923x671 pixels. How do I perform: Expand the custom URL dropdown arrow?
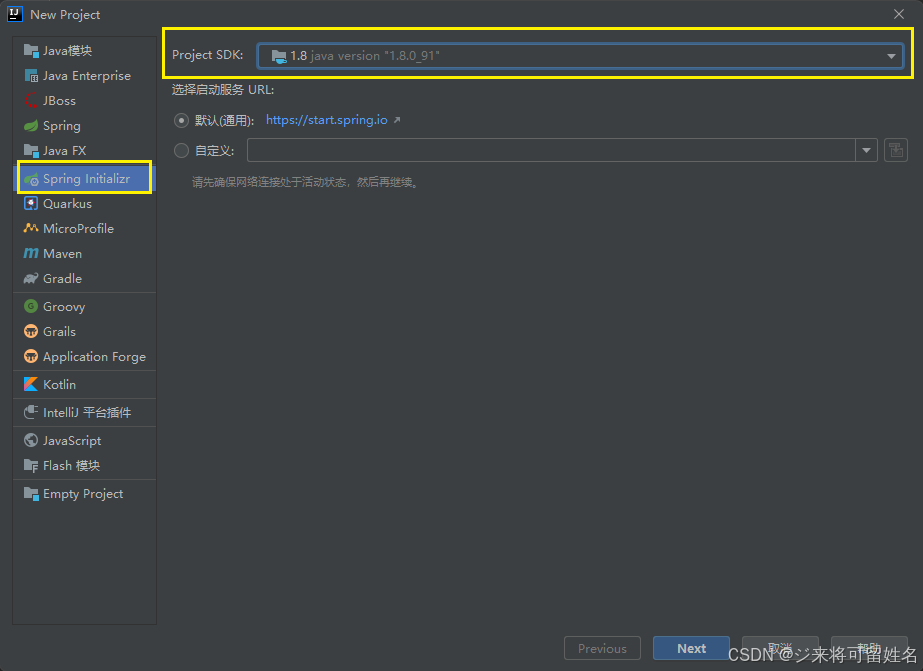(x=866, y=150)
